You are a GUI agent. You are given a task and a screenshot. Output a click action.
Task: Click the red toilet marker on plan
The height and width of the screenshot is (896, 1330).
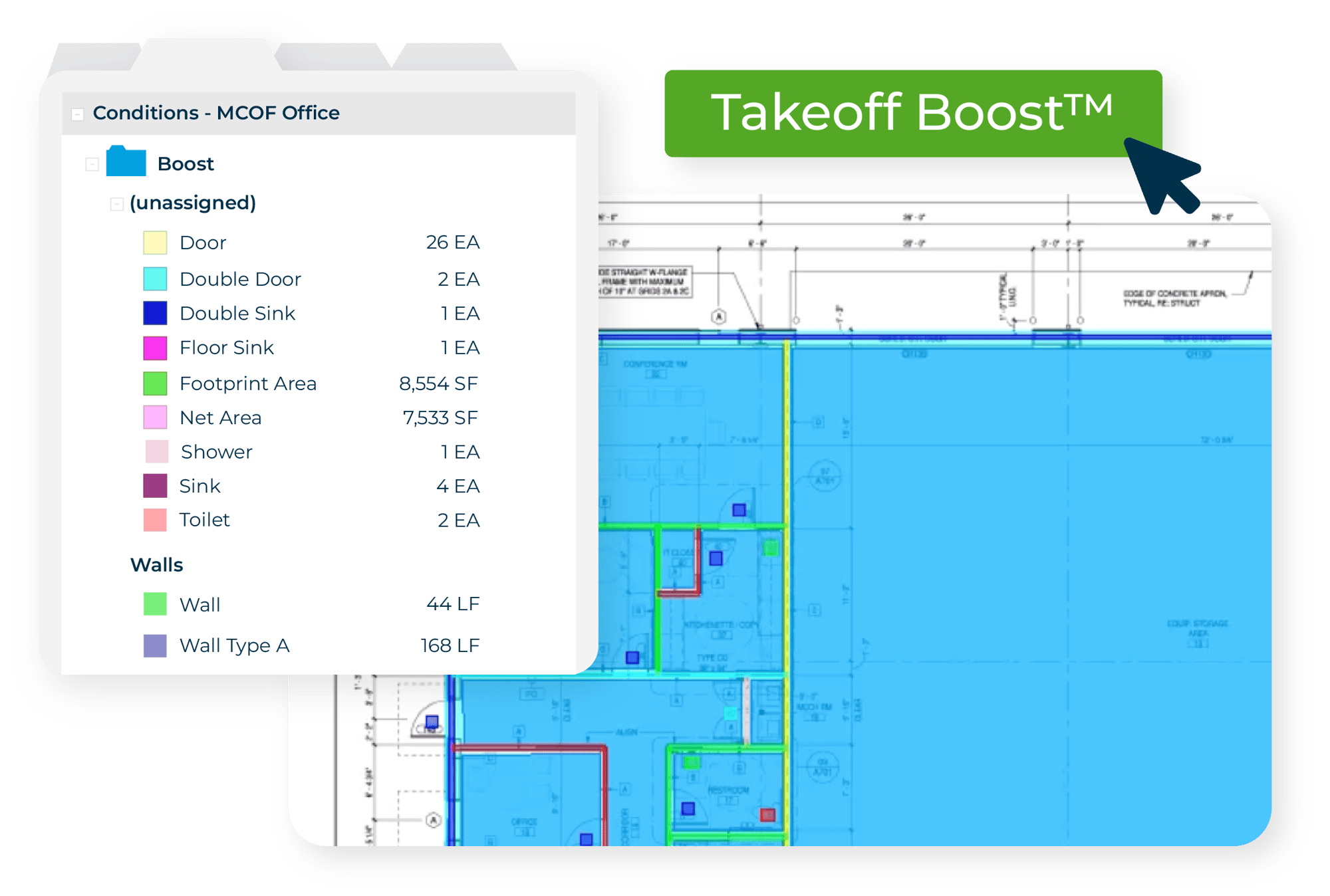767,815
